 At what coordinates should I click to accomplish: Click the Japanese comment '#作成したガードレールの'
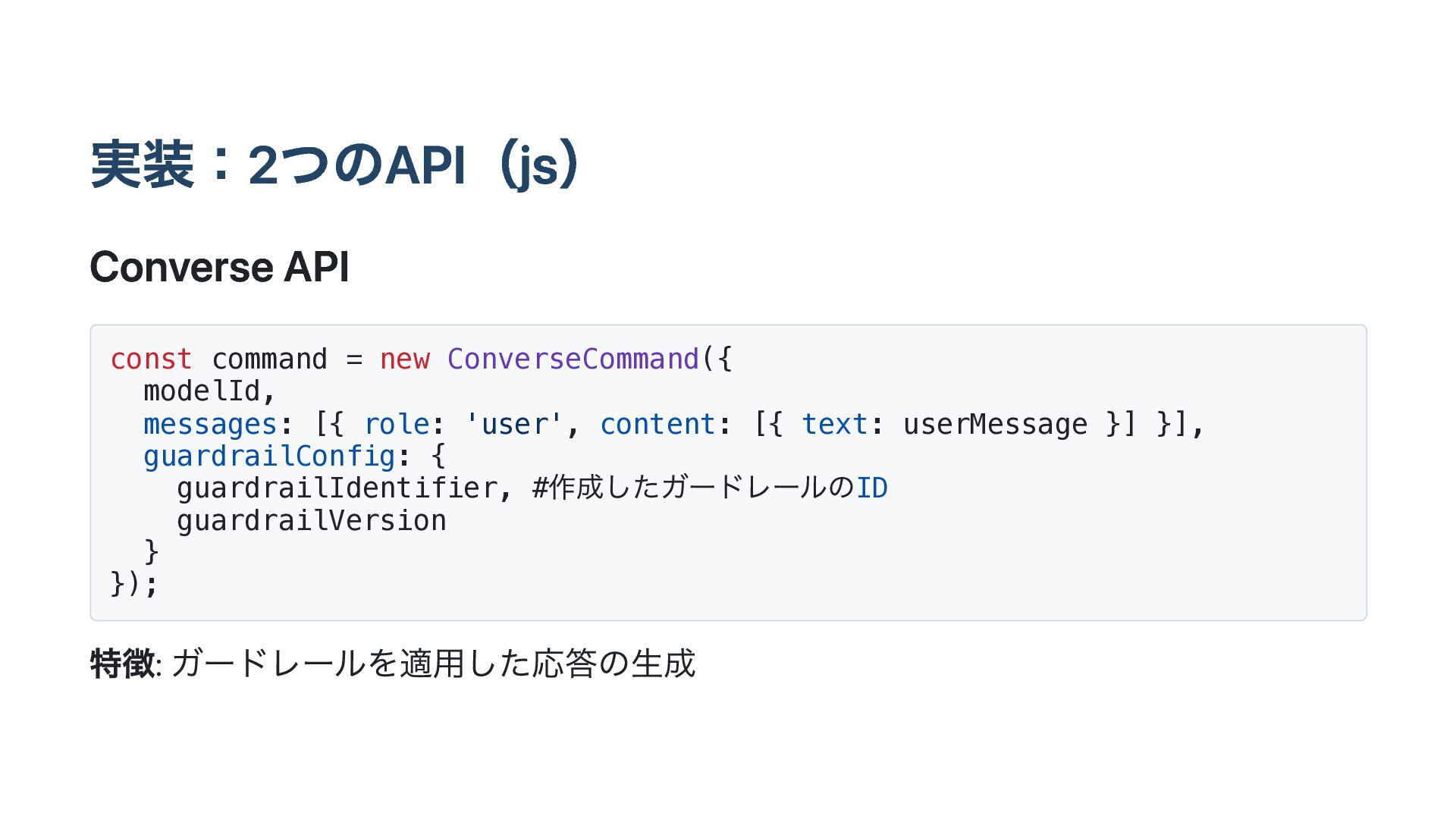(x=693, y=488)
